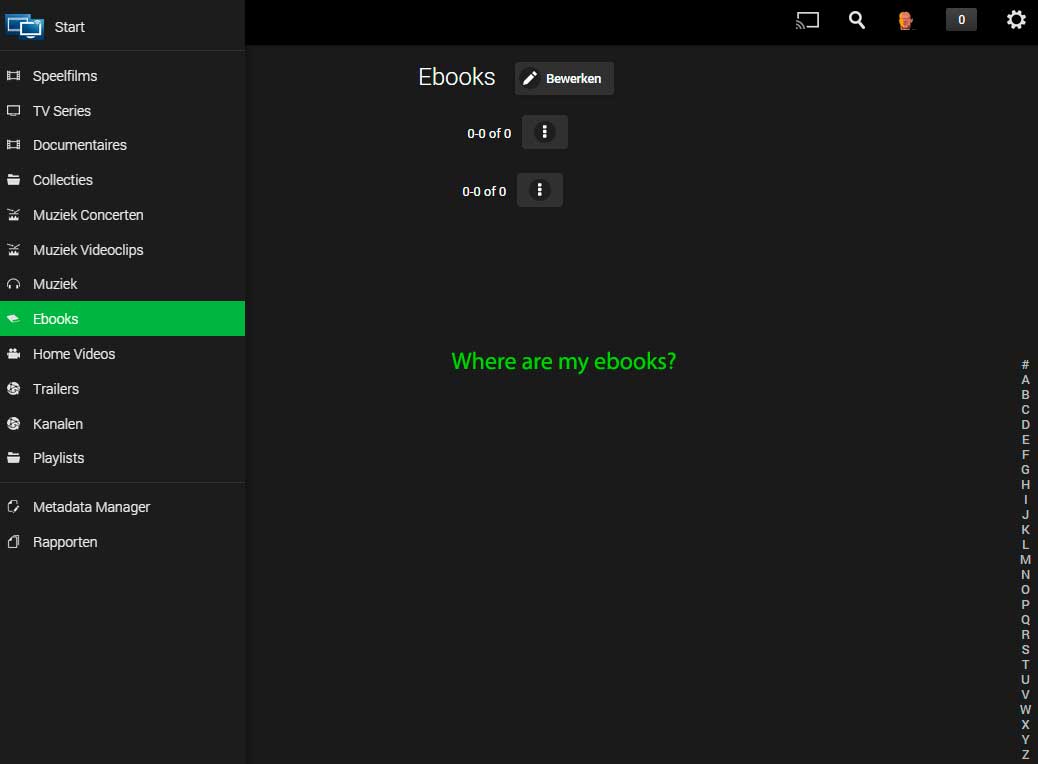Select Collecties in the sidebar
The width and height of the screenshot is (1038, 764).
click(x=64, y=179)
